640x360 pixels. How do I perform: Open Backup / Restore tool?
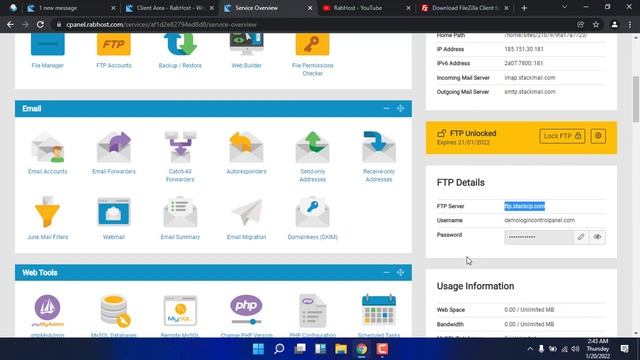(x=180, y=51)
